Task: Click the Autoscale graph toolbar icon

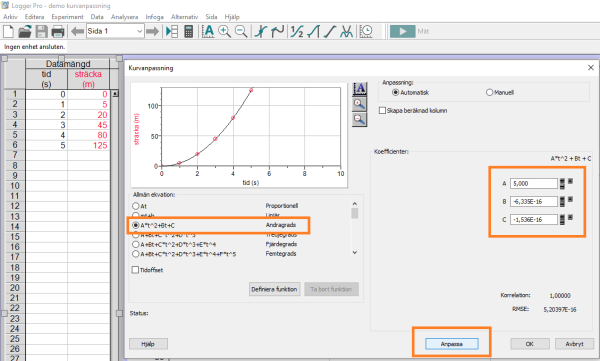Action: (208, 31)
